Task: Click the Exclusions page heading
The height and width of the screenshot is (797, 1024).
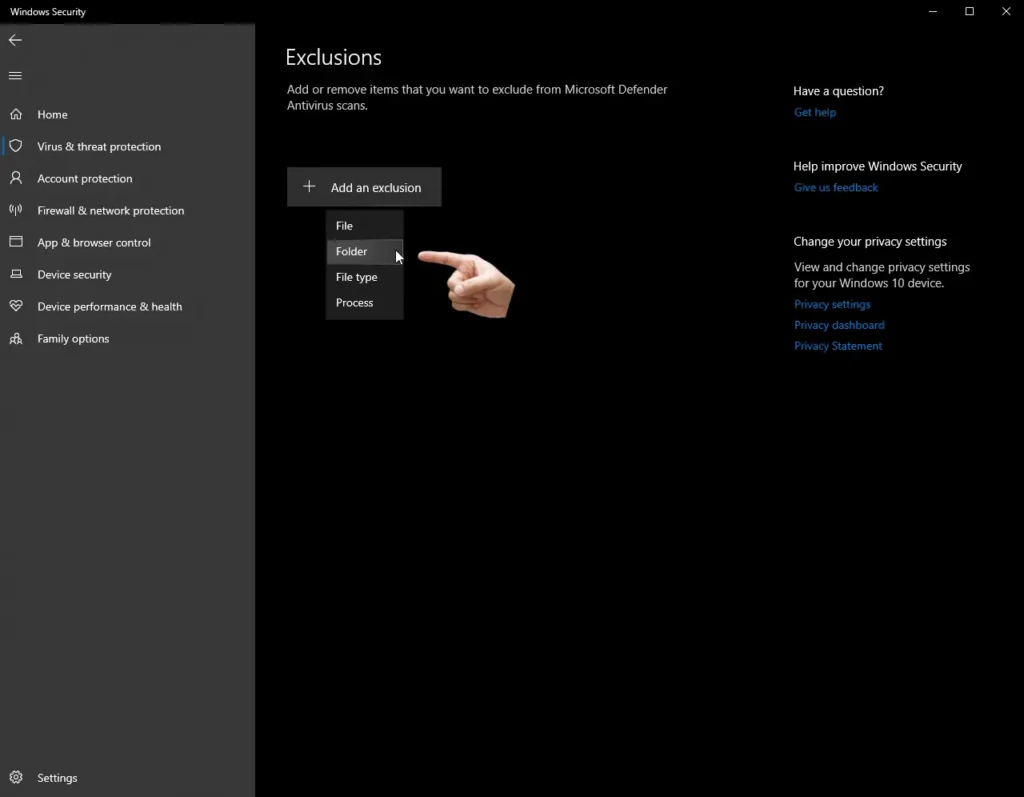Action: click(333, 57)
